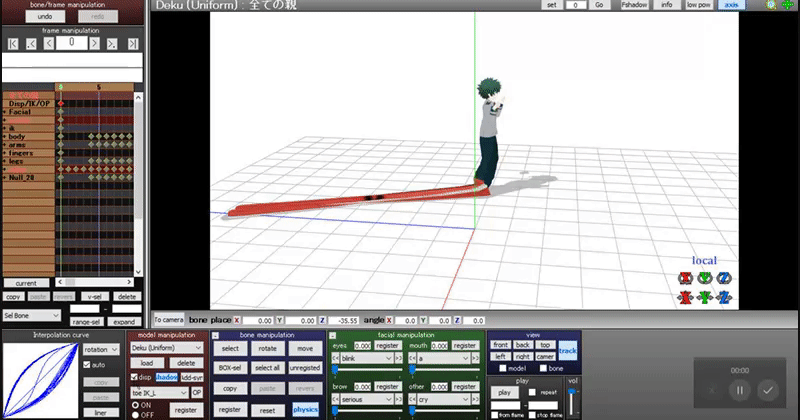The image size is (800, 420).
Task: Click the lower green Y move axis icon
Action: point(705,298)
